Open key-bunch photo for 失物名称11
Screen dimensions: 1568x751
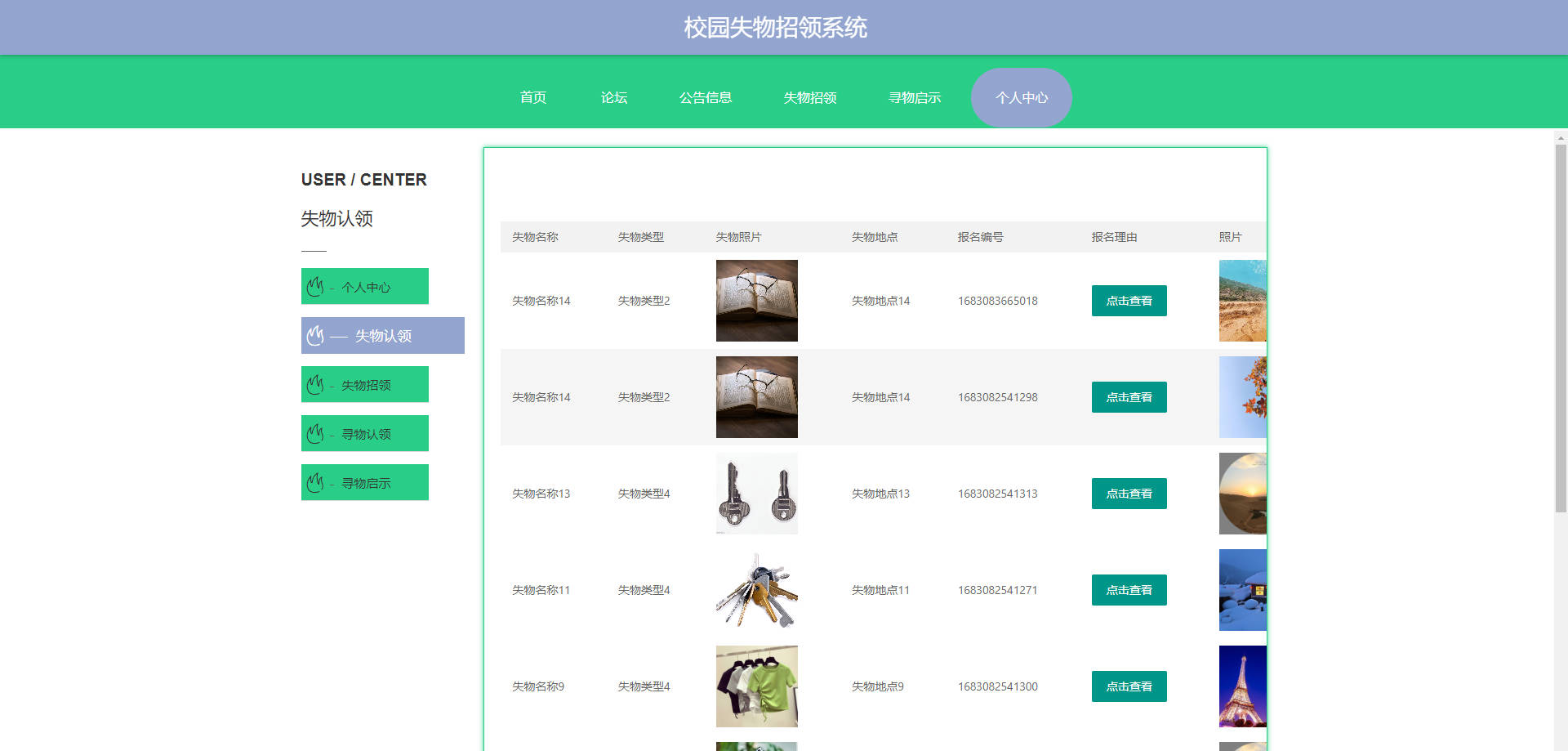(x=757, y=590)
